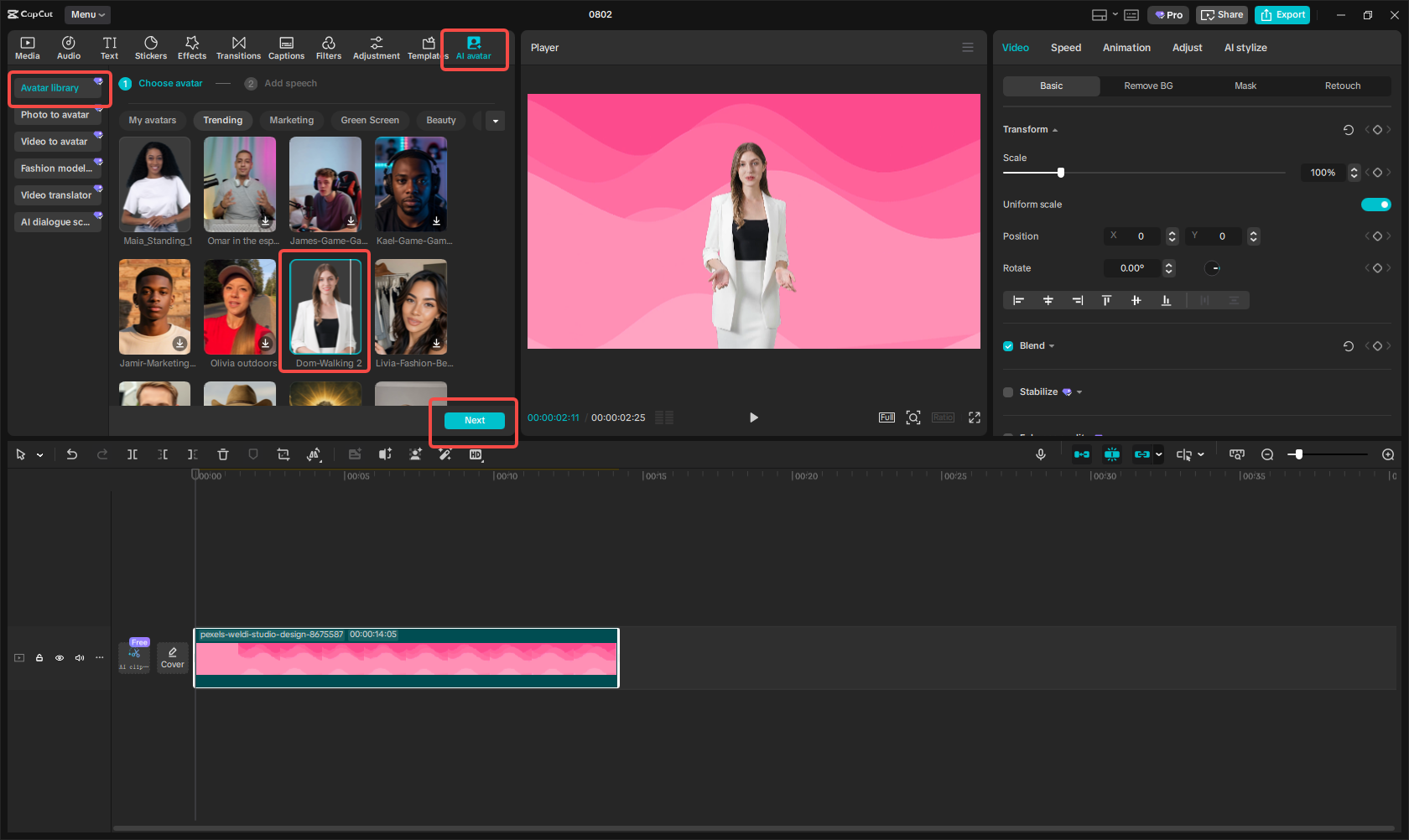This screenshot has width=1409, height=840.
Task: Disable the Blend option
Action: click(x=1007, y=345)
